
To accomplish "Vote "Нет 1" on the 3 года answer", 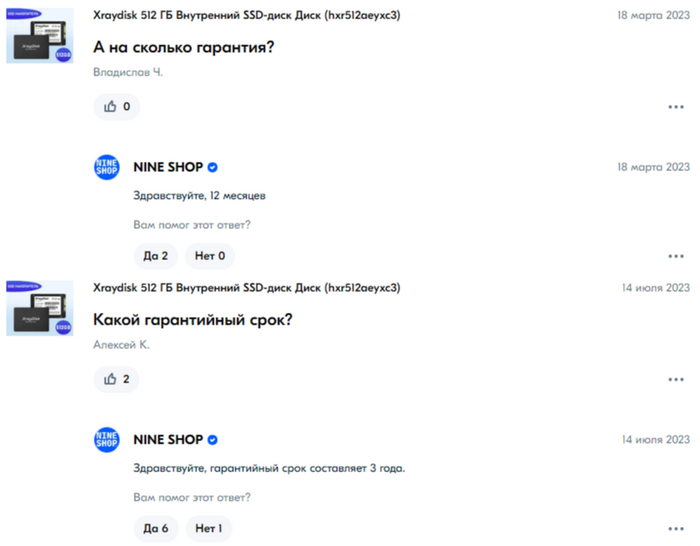I will (x=209, y=528).
